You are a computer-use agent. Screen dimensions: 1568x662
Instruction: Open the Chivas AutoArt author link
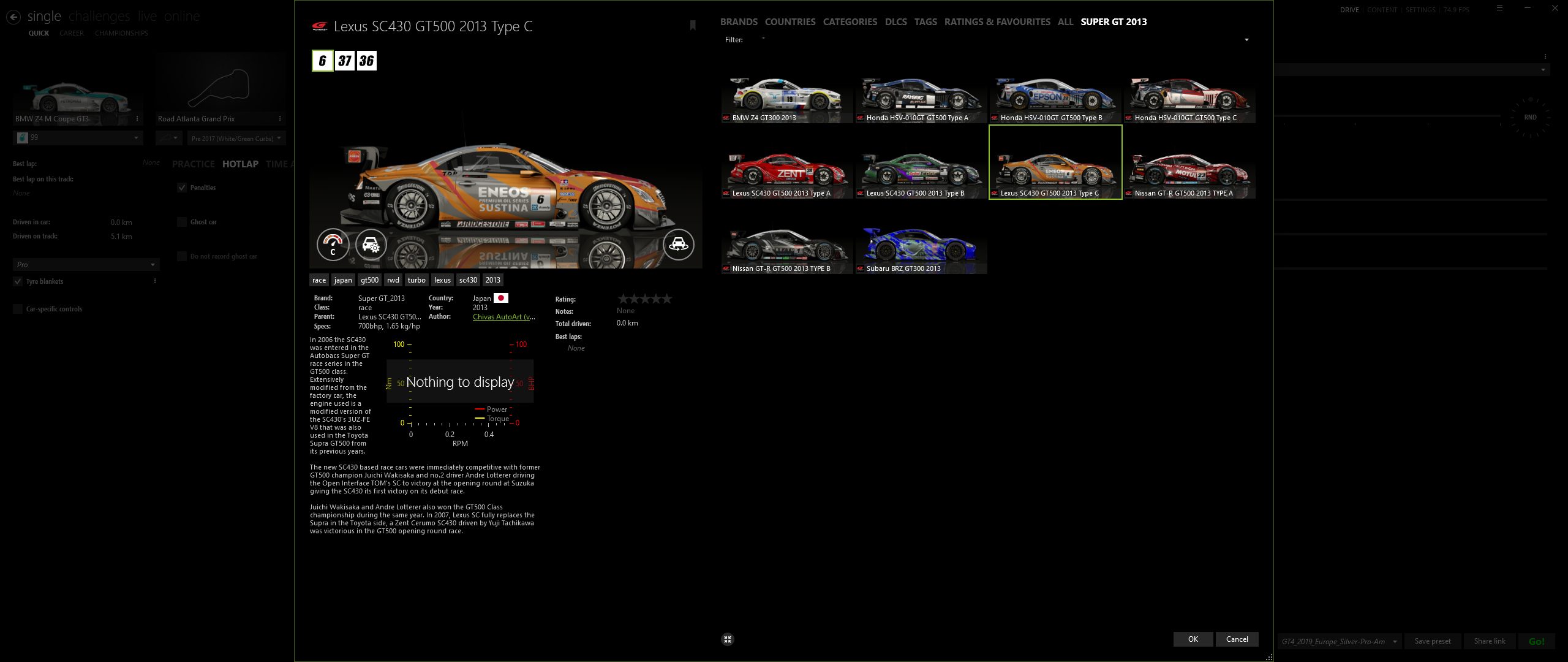click(x=503, y=317)
